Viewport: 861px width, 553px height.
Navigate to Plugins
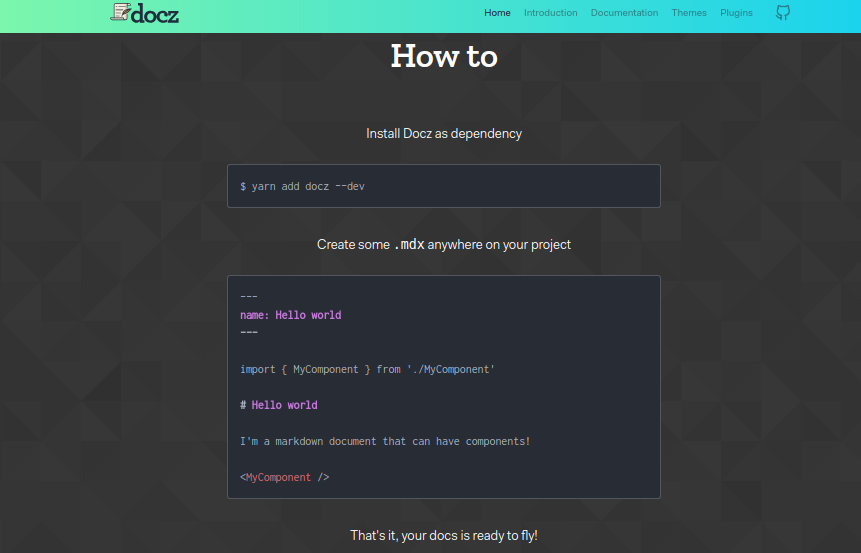point(736,13)
